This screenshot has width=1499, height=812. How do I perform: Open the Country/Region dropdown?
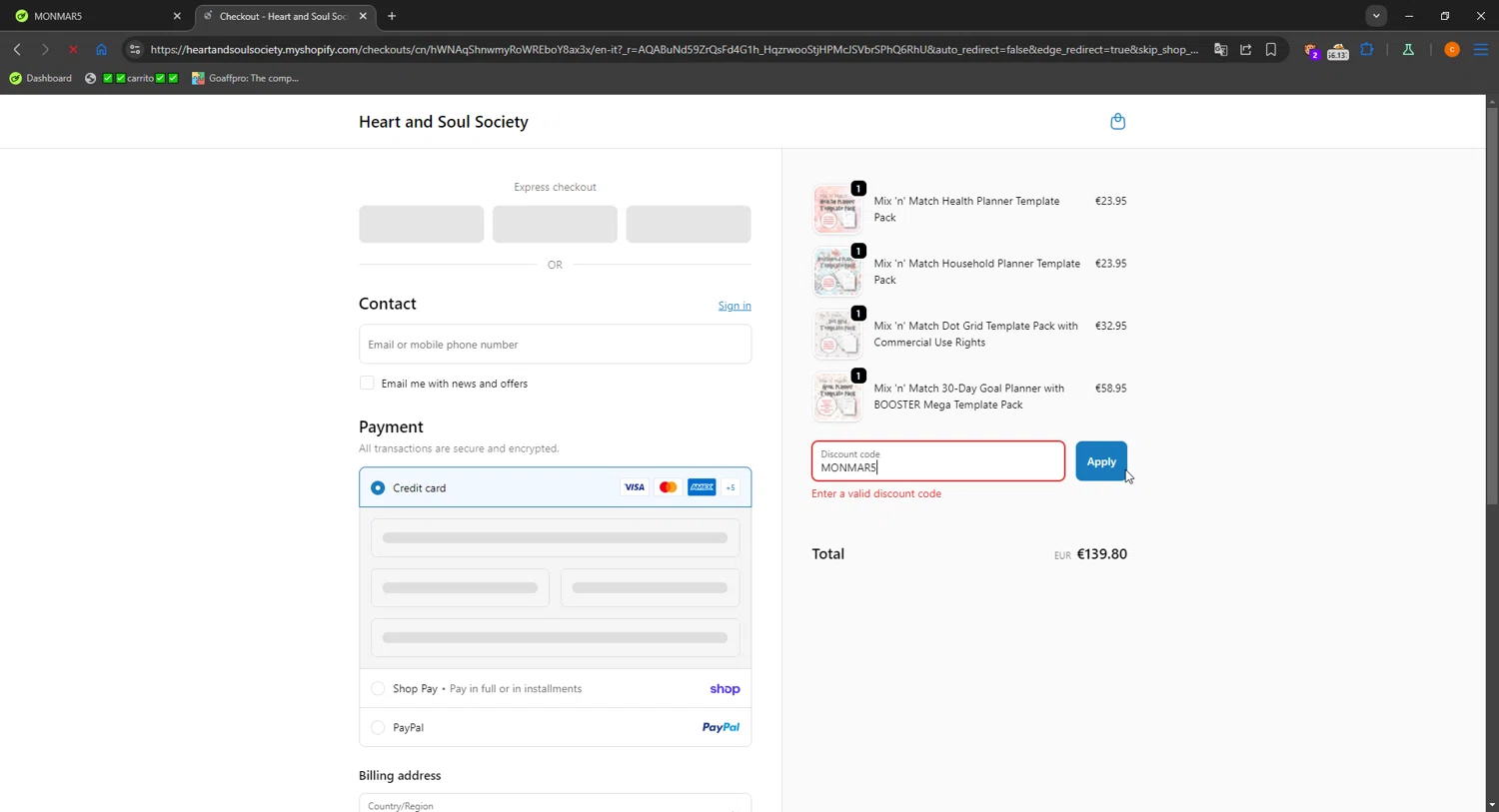click(x=555, y=803)
